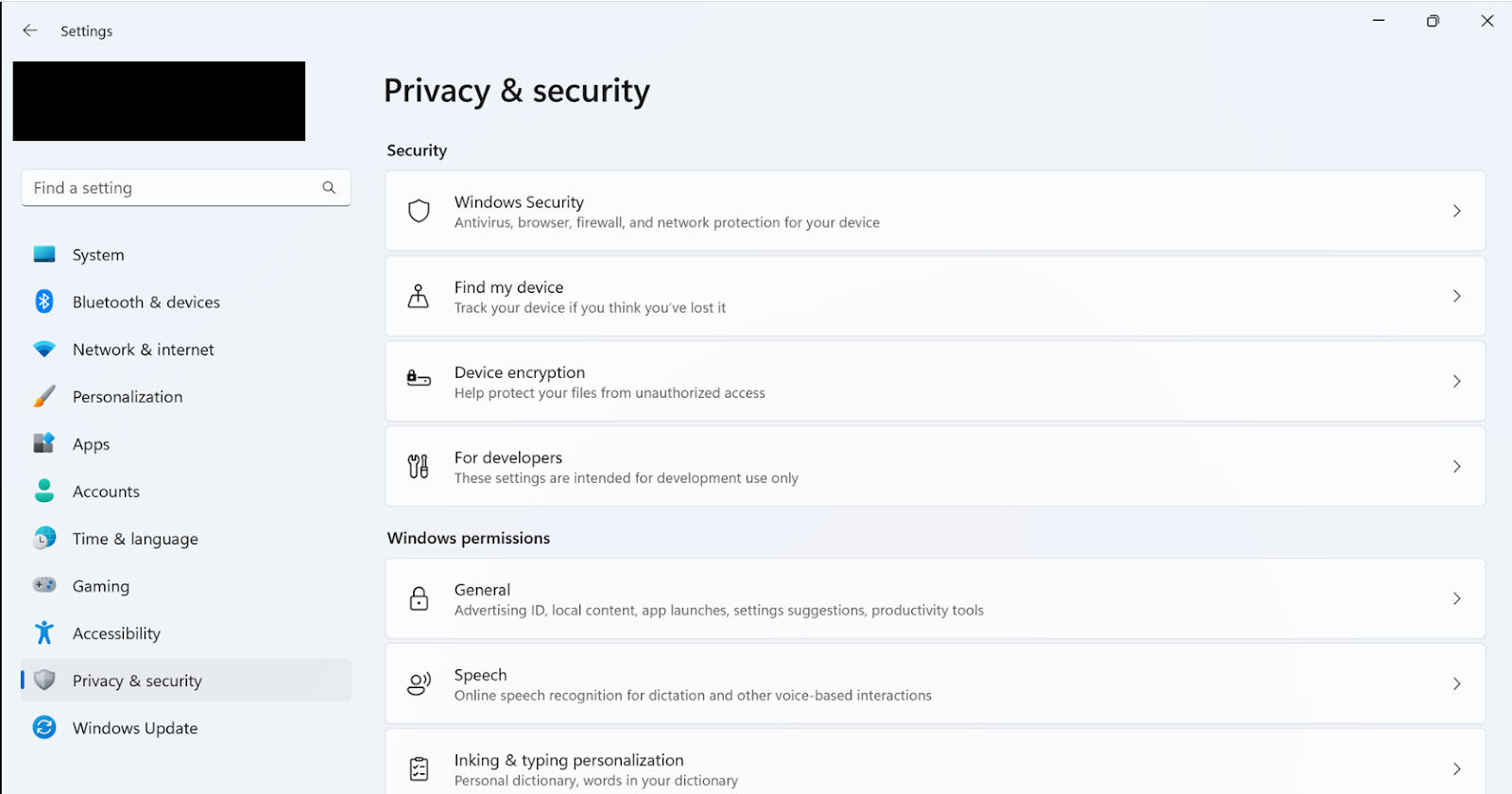Expand Windows Security chevron arrow
The height and width of the screenshot is (794, 1512).
(x=1456, y=211)
